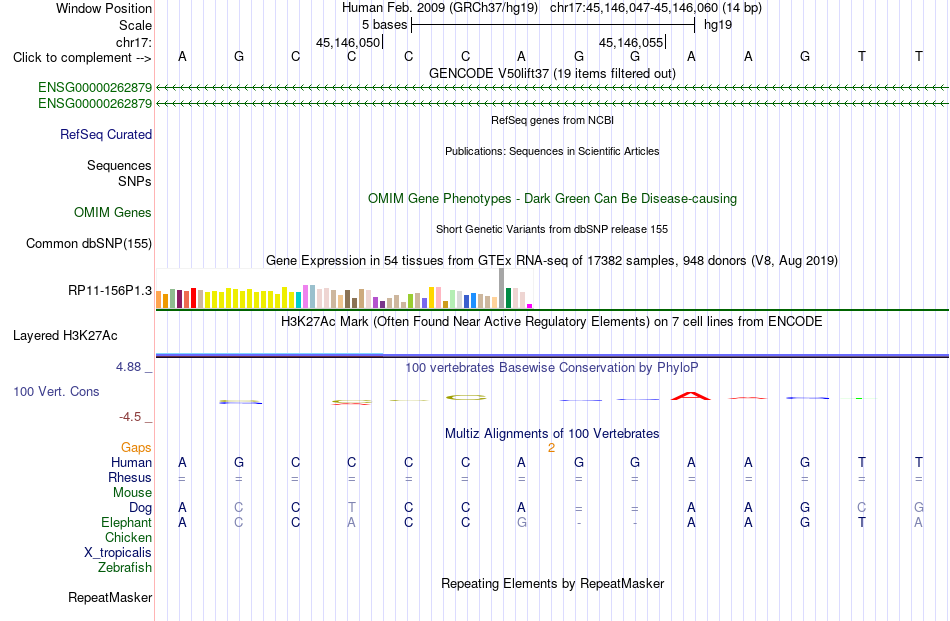Open Multiz Alignments of 100 Vertebrates title

tap(552, 433)
